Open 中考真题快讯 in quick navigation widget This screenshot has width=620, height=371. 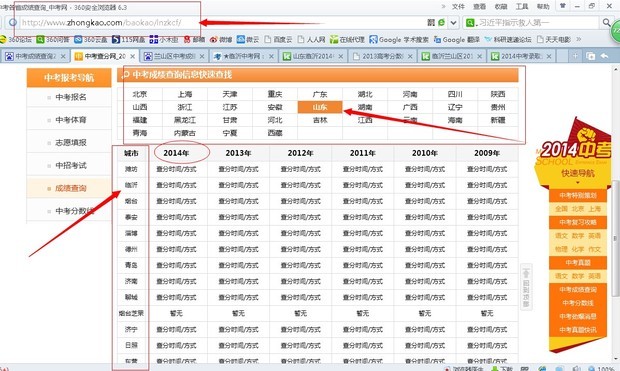click(x=578, y=330)
